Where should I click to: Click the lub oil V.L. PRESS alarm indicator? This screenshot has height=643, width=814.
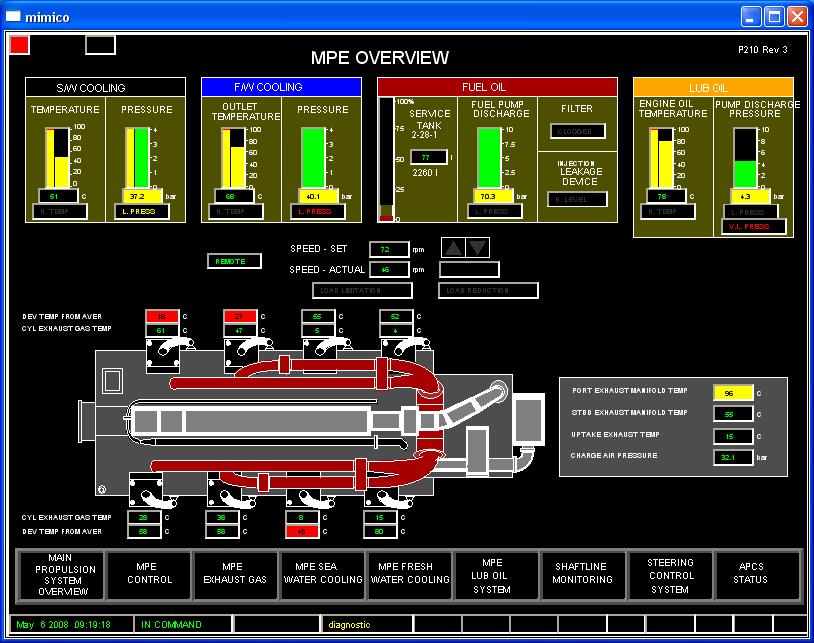coord(754,226)
